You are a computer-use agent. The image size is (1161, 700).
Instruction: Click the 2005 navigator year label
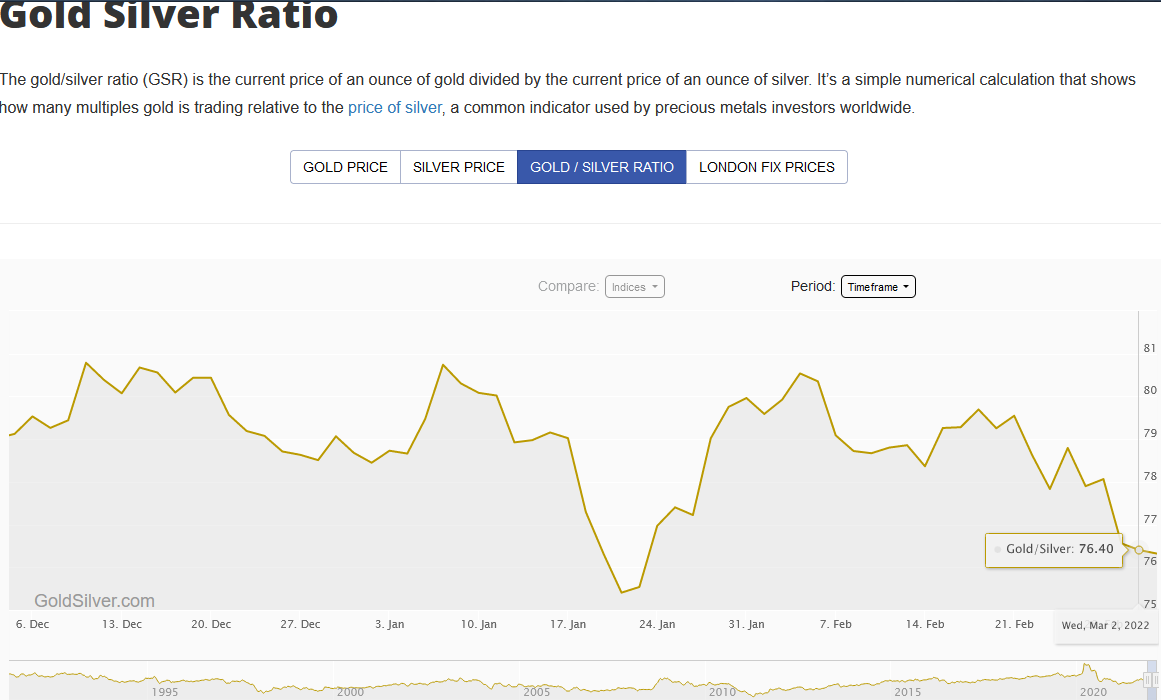pos(537,692)
